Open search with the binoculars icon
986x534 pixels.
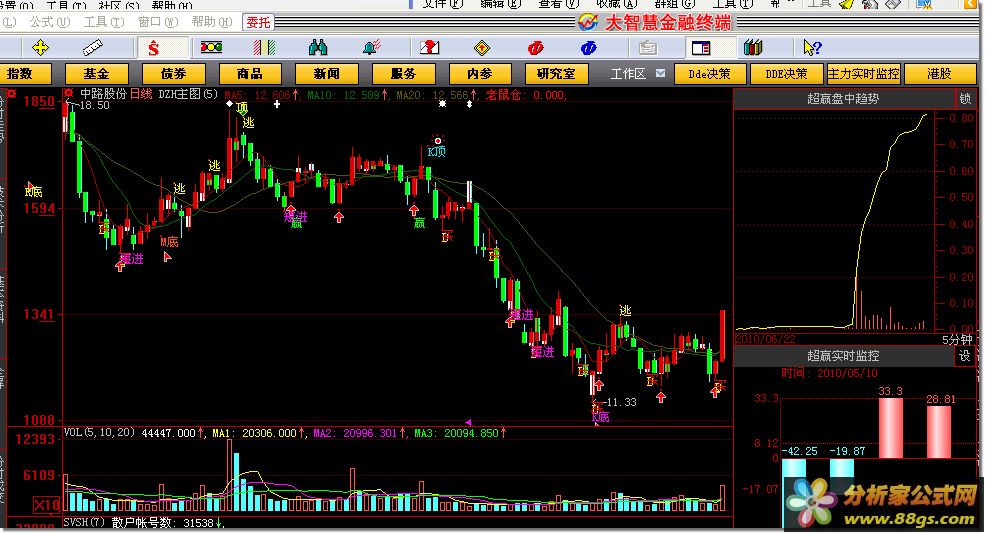318,48
